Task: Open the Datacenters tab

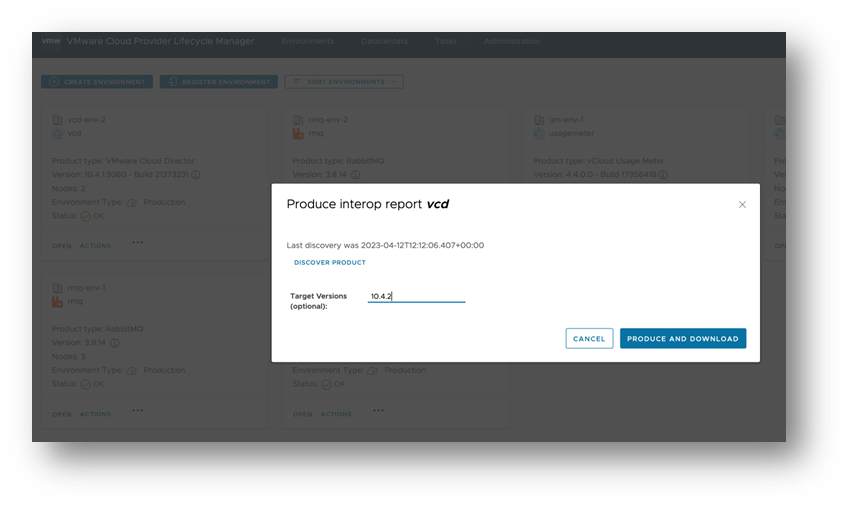Action: (x=384, y=41)
